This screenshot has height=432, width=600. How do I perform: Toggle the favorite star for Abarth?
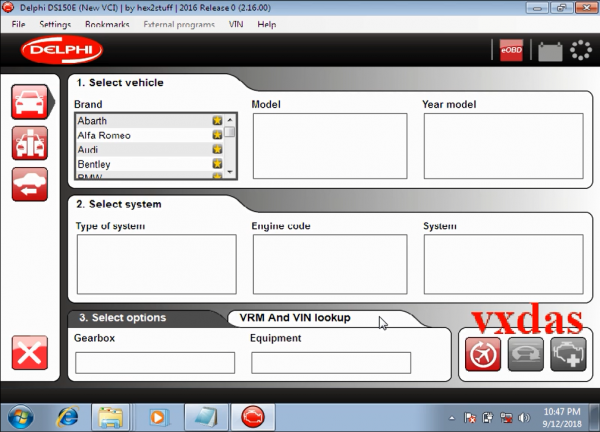pos(217,121)
